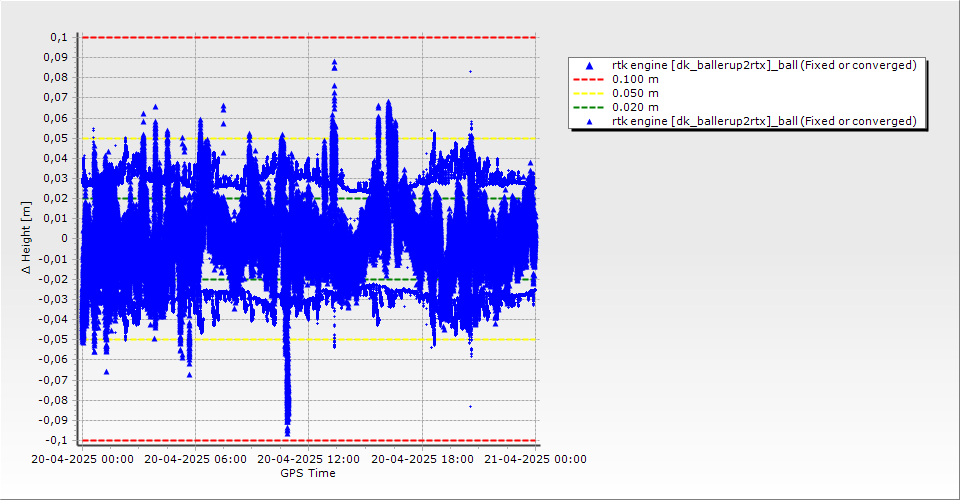Click the "Δ Height [m]" axis title

coord(26,237)
